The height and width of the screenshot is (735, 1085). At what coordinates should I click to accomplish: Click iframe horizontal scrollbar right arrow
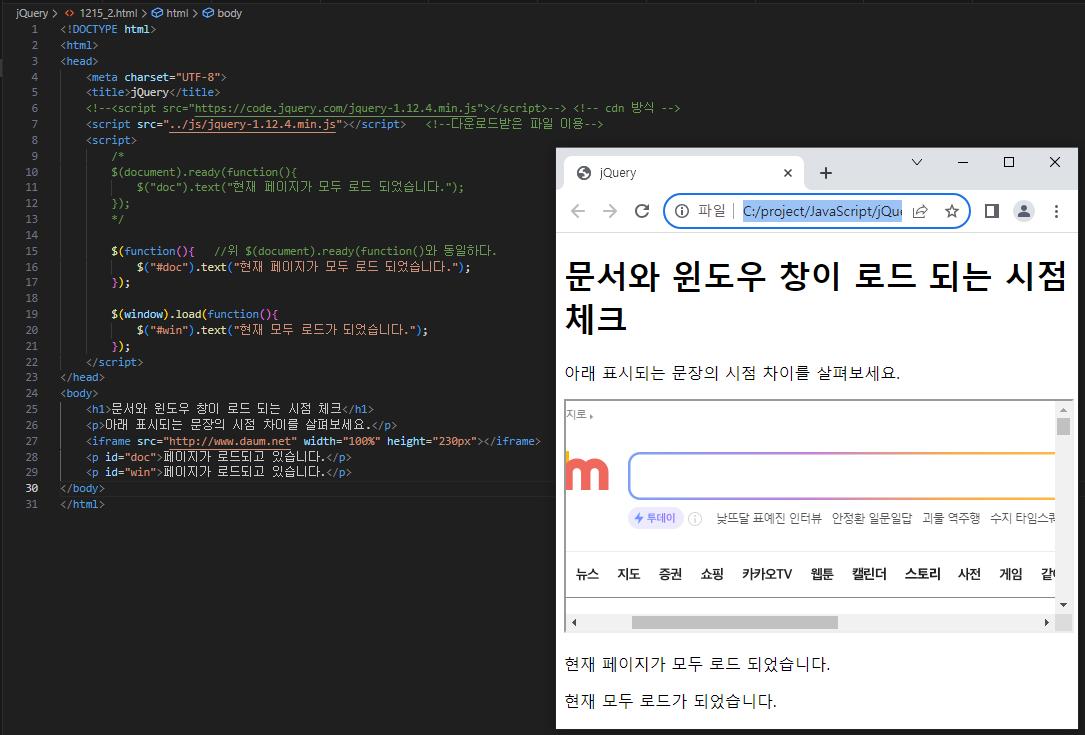pos(1047,622)
